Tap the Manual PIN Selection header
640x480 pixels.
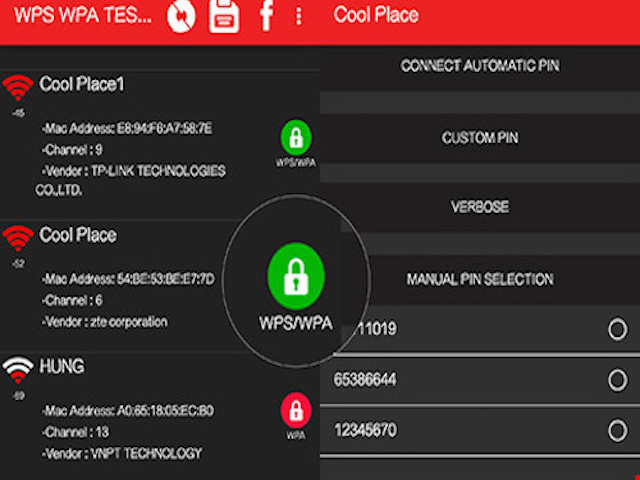coord(480,280)
